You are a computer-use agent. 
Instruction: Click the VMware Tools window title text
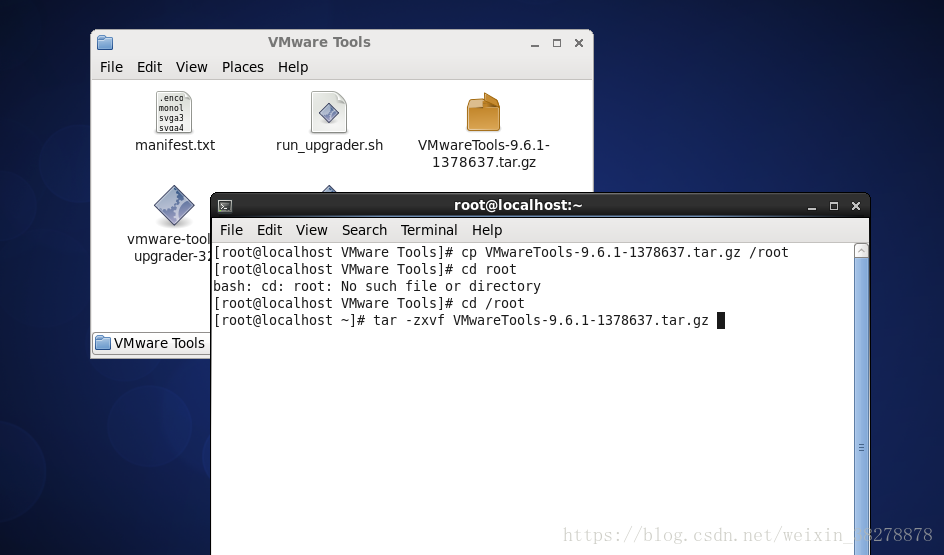click(319, 42)
